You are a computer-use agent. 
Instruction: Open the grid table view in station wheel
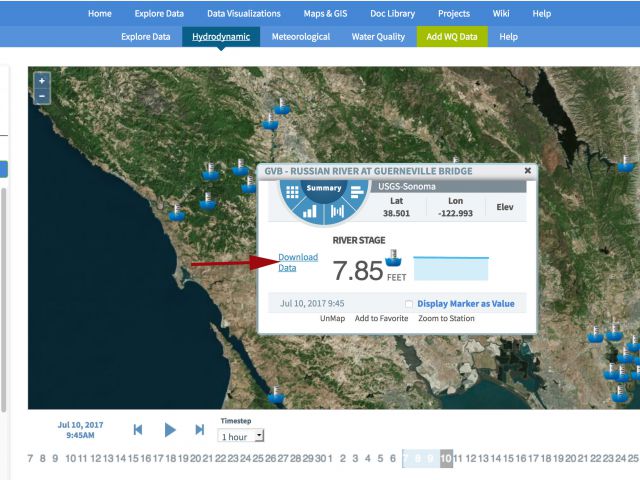(292, 192)
